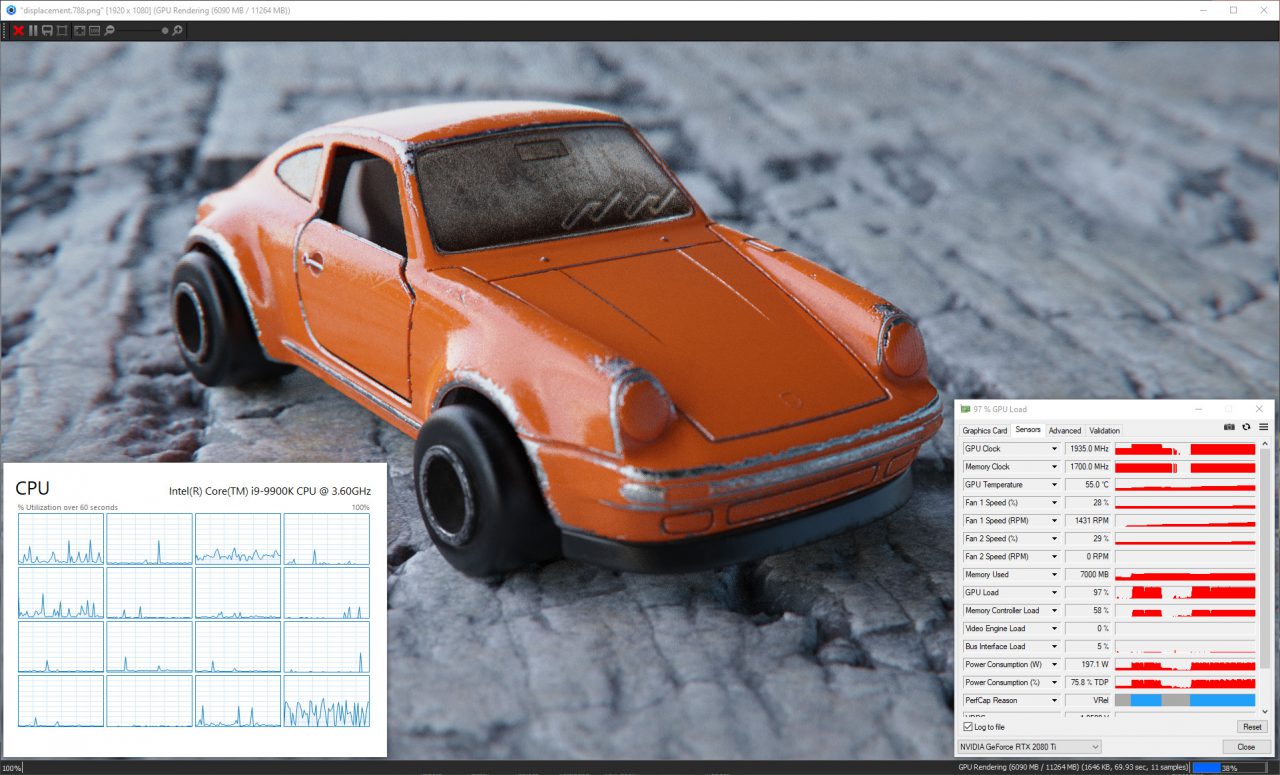Viewport: 1280px width, 775px height.
Task: Pause the GPU rendering
Action: pos(33,31)
